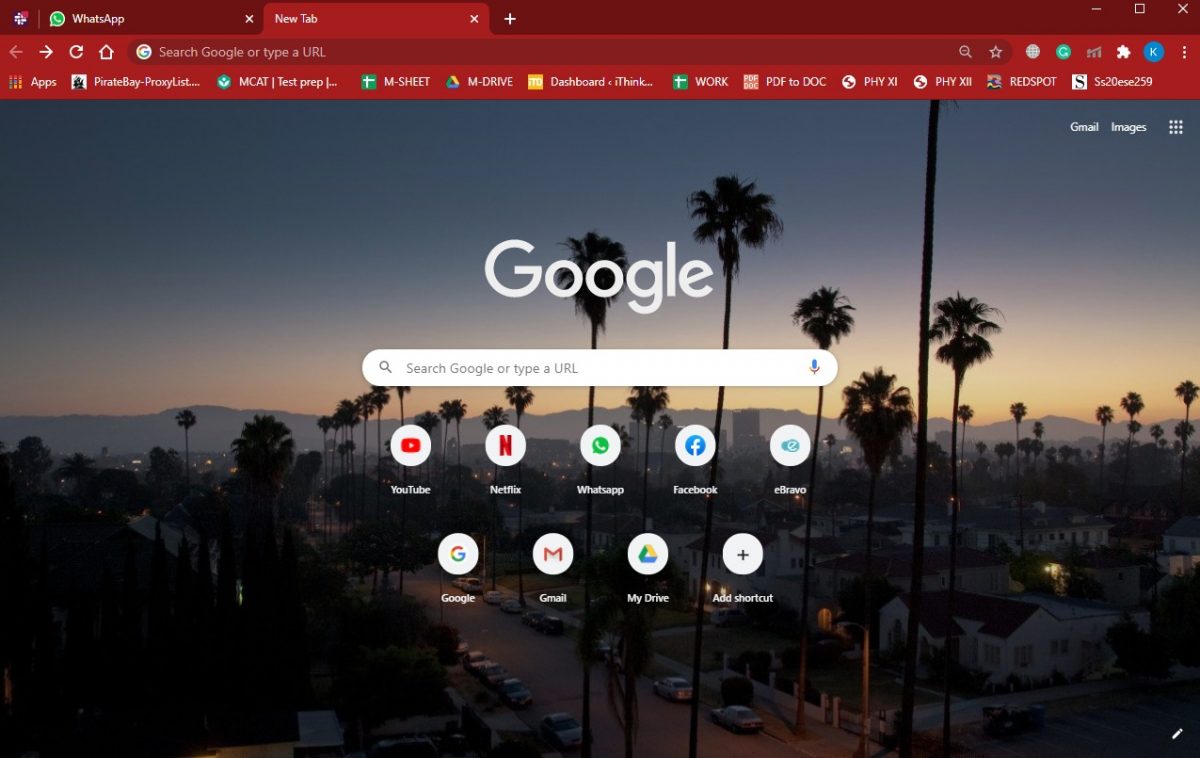Viewport: 1200px width, 758px height.
Task: Open the Google apps grid menu
Action: coord(1176,127)
